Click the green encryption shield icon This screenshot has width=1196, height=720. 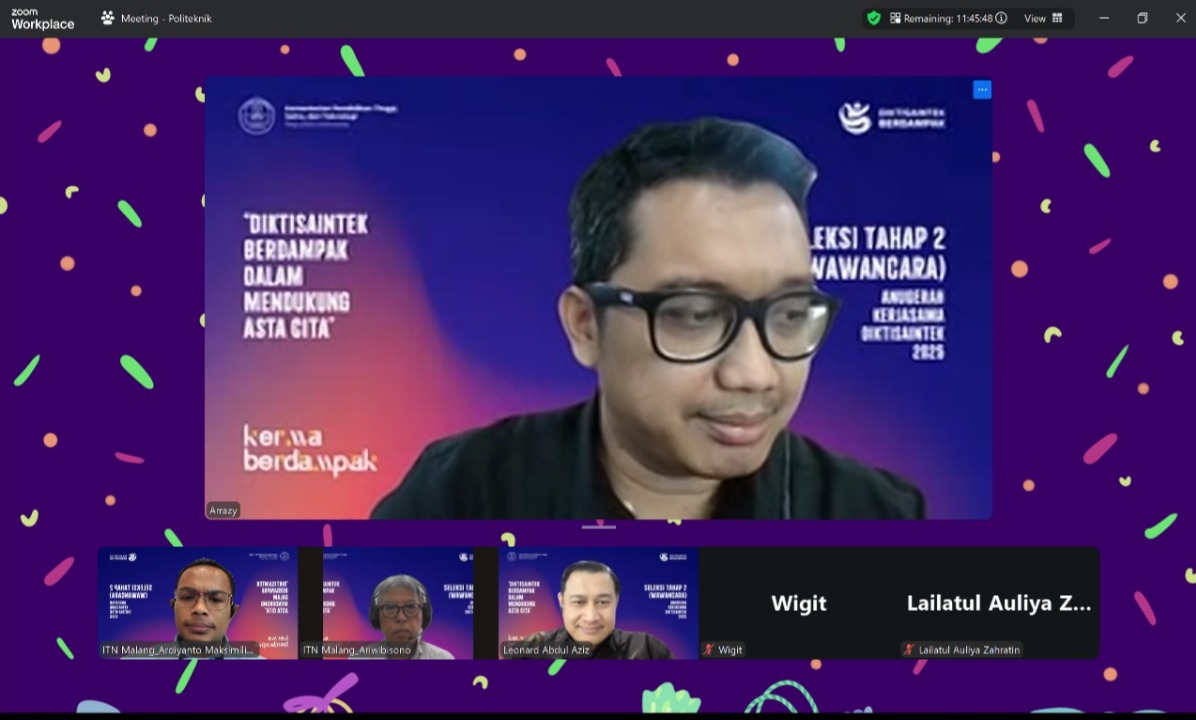point(873,18)
